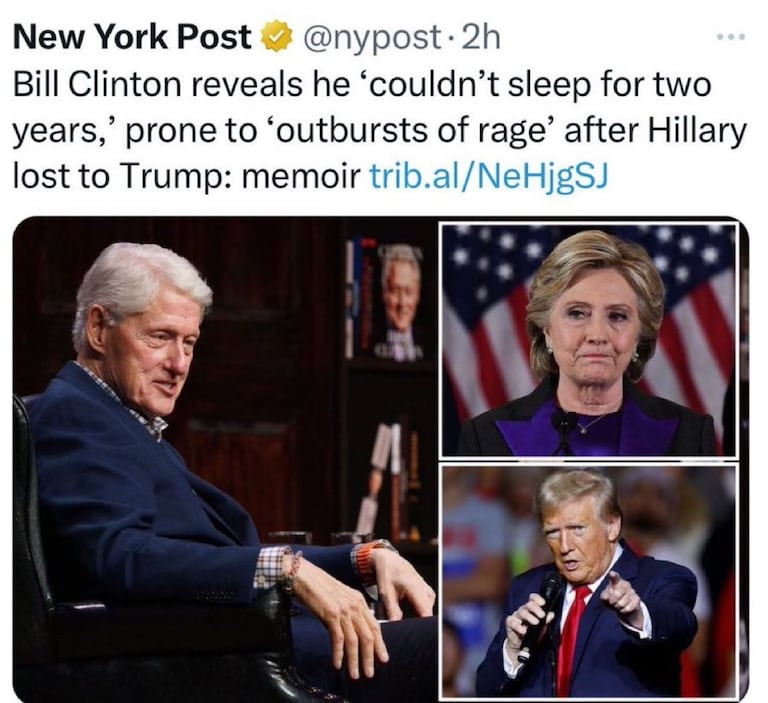Open the Bill Clinton seated photo

click(225, 460)
